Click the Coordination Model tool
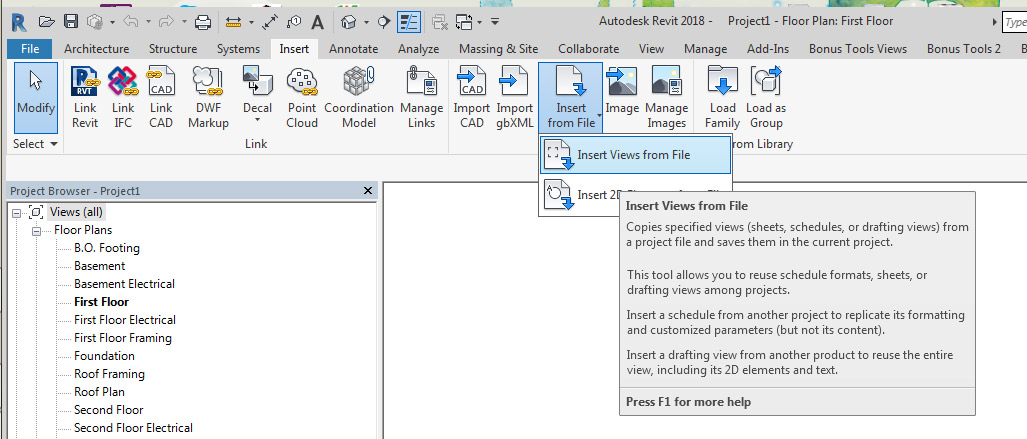Image resolution: width=1027 pixels, height=439 pixels. click(x=359, y=98)
